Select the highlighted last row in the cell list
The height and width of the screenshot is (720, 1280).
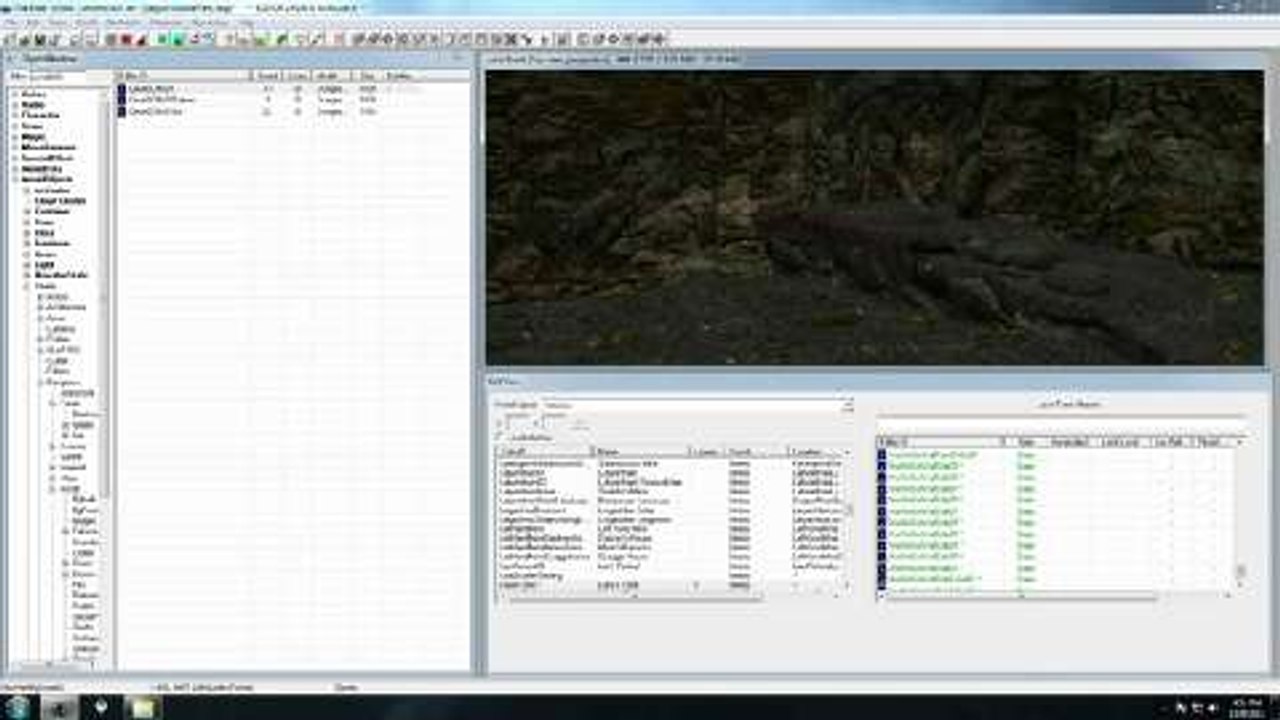(670, 585)
